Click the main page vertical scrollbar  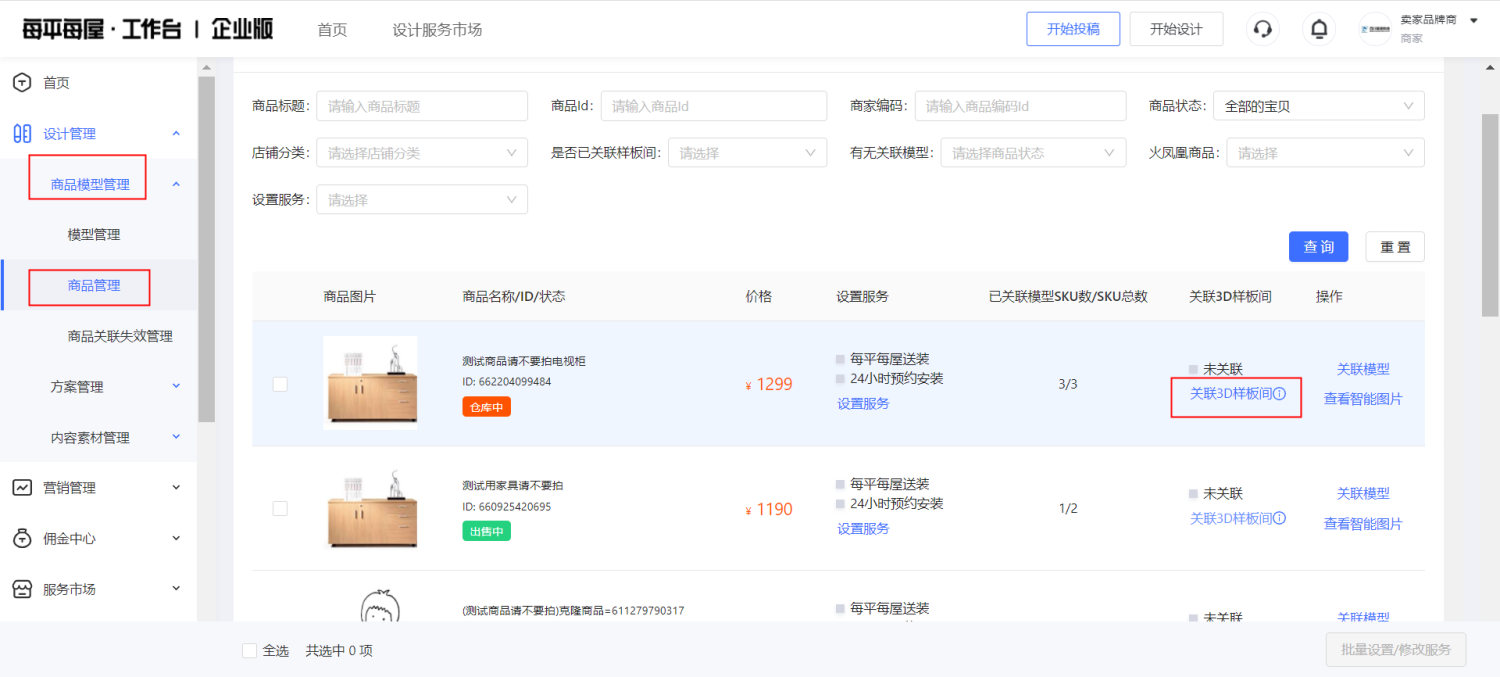pos(1490,217)
